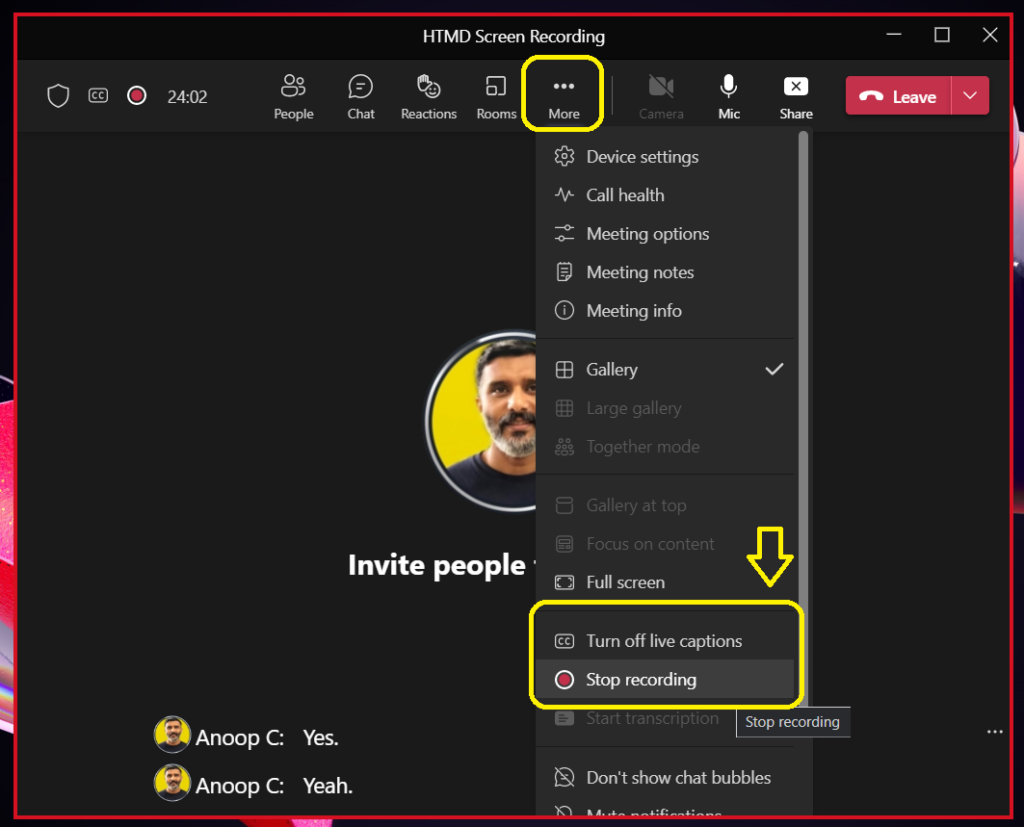Stop the recording
Image resolution: width=1024 pixels, height=827 pixels.
pos(639,680)
